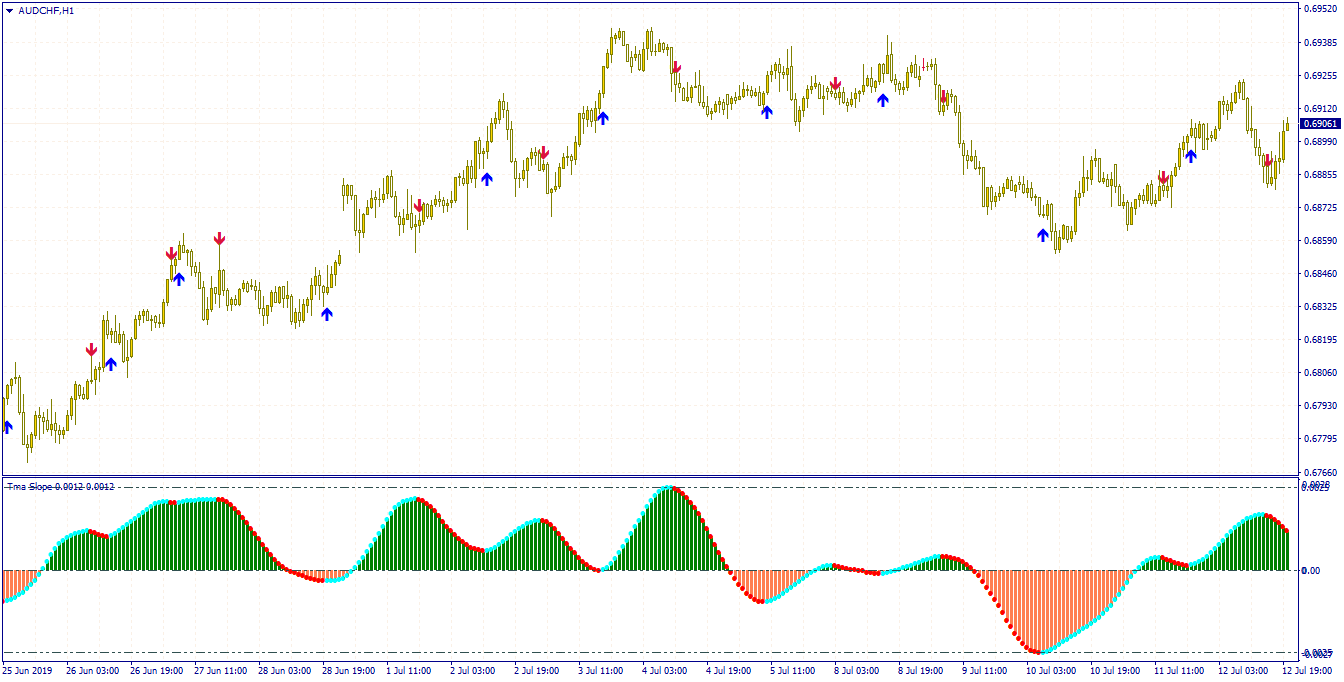Image resolution: width=1344 pixels, height=682 pixels.
Task: Click the current price tag 0.69061
Action: pos(1320,124)
